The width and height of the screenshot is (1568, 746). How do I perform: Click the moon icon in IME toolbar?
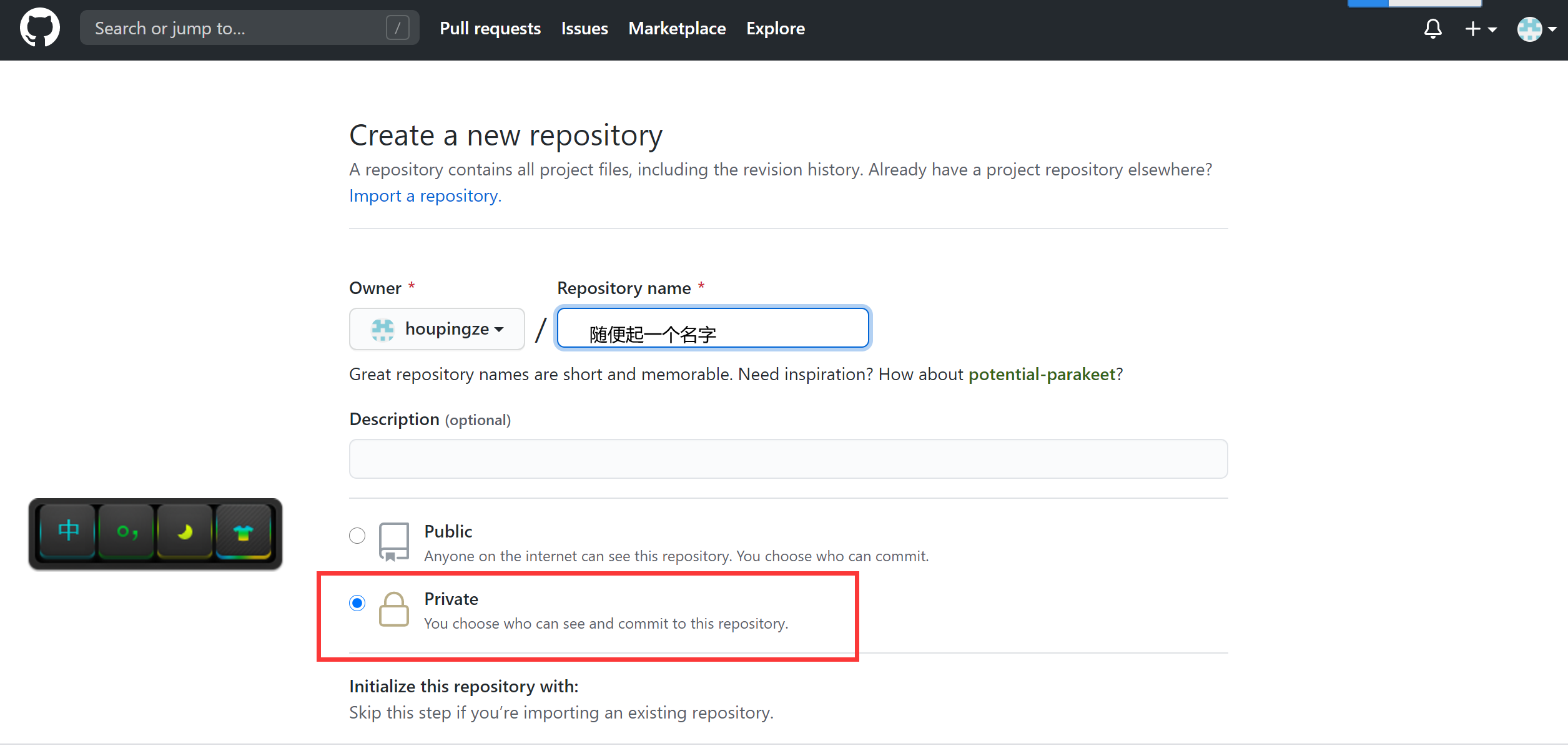[185, 531]
